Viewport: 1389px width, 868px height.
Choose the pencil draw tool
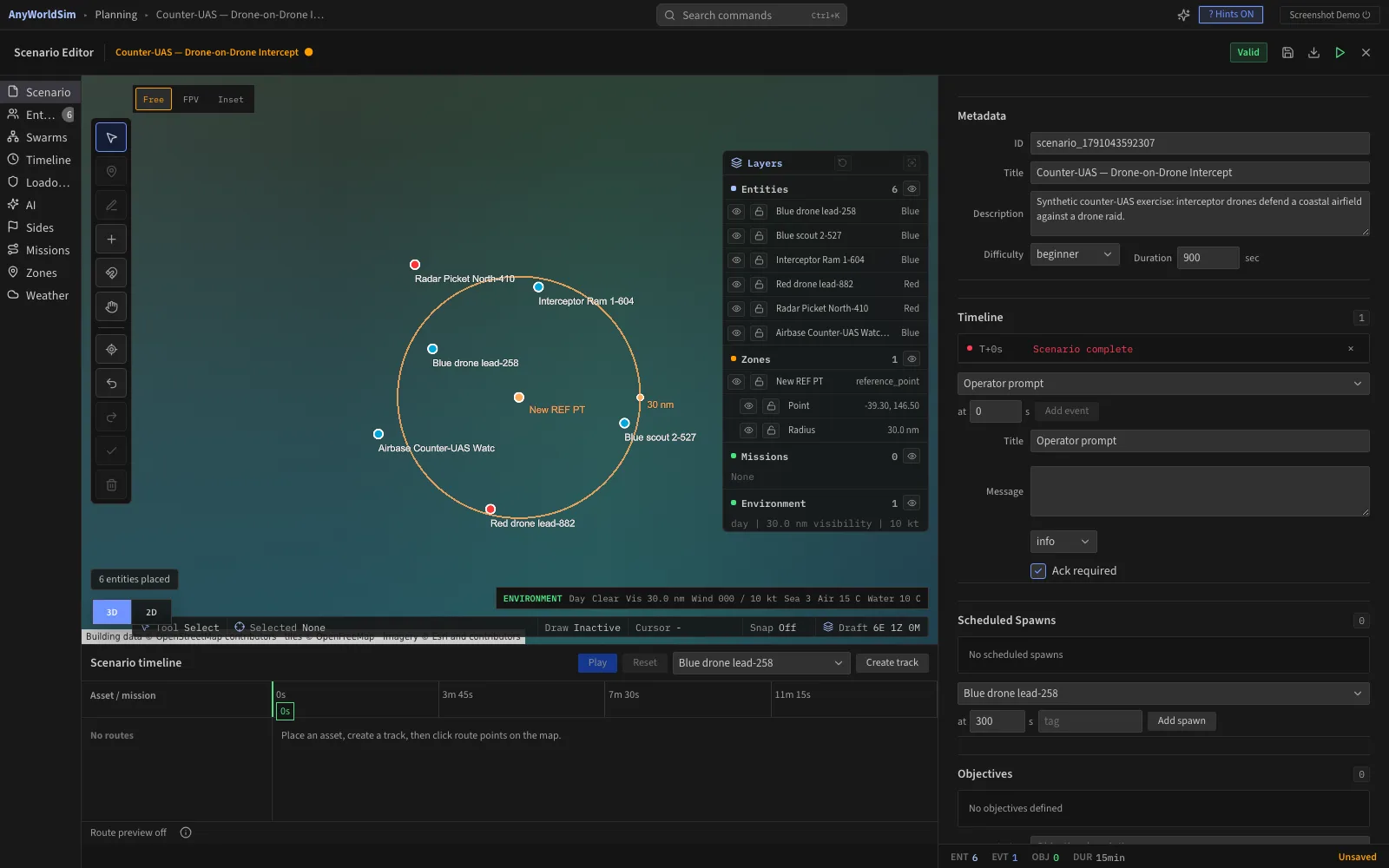coord(111,205)
